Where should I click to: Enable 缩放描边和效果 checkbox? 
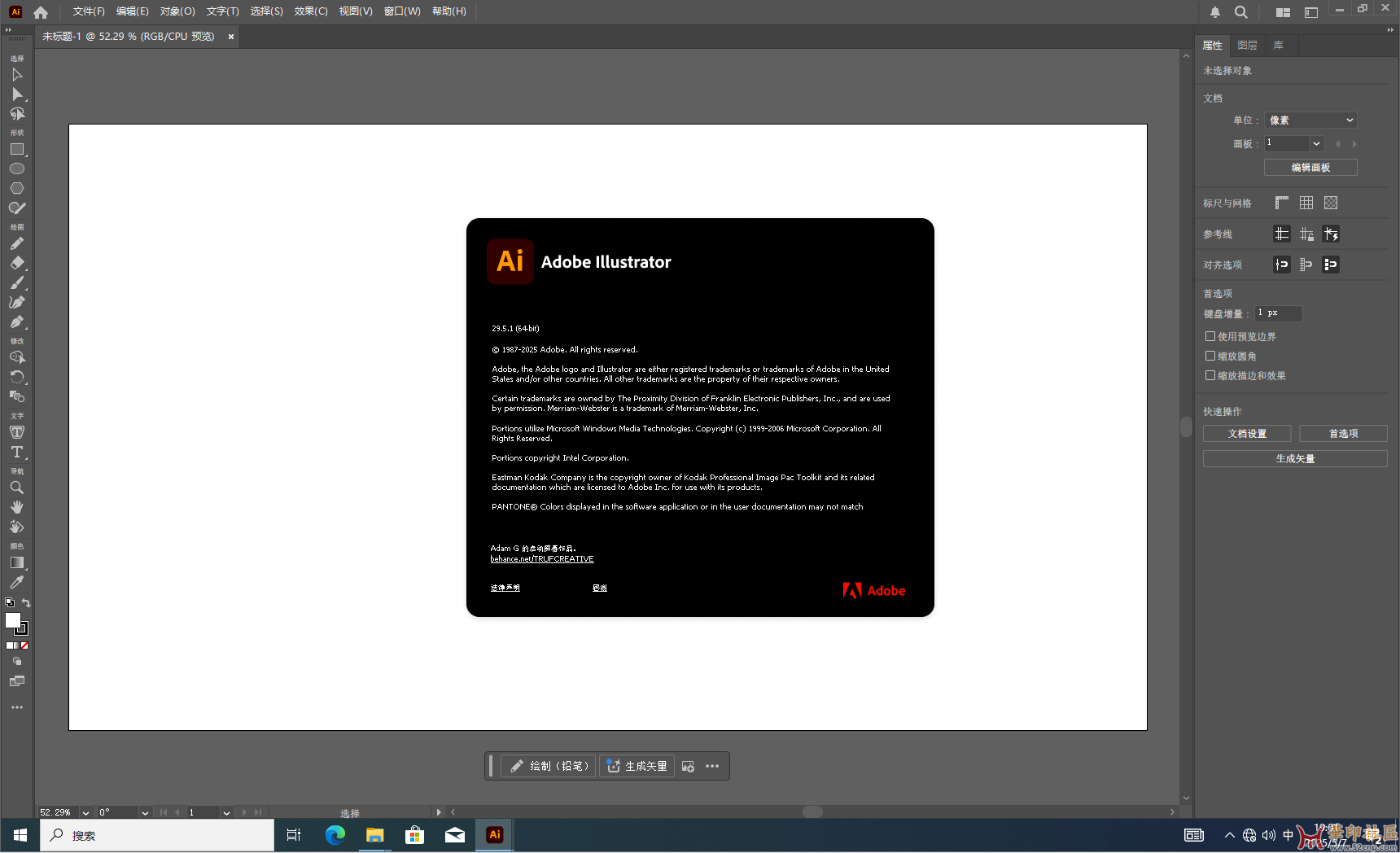coord(1210,375)
